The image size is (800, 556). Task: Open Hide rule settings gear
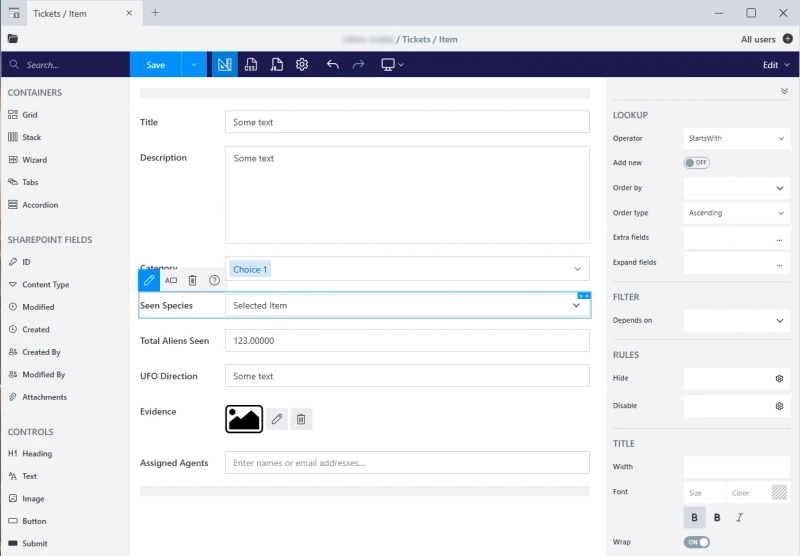tap(779, 378)
